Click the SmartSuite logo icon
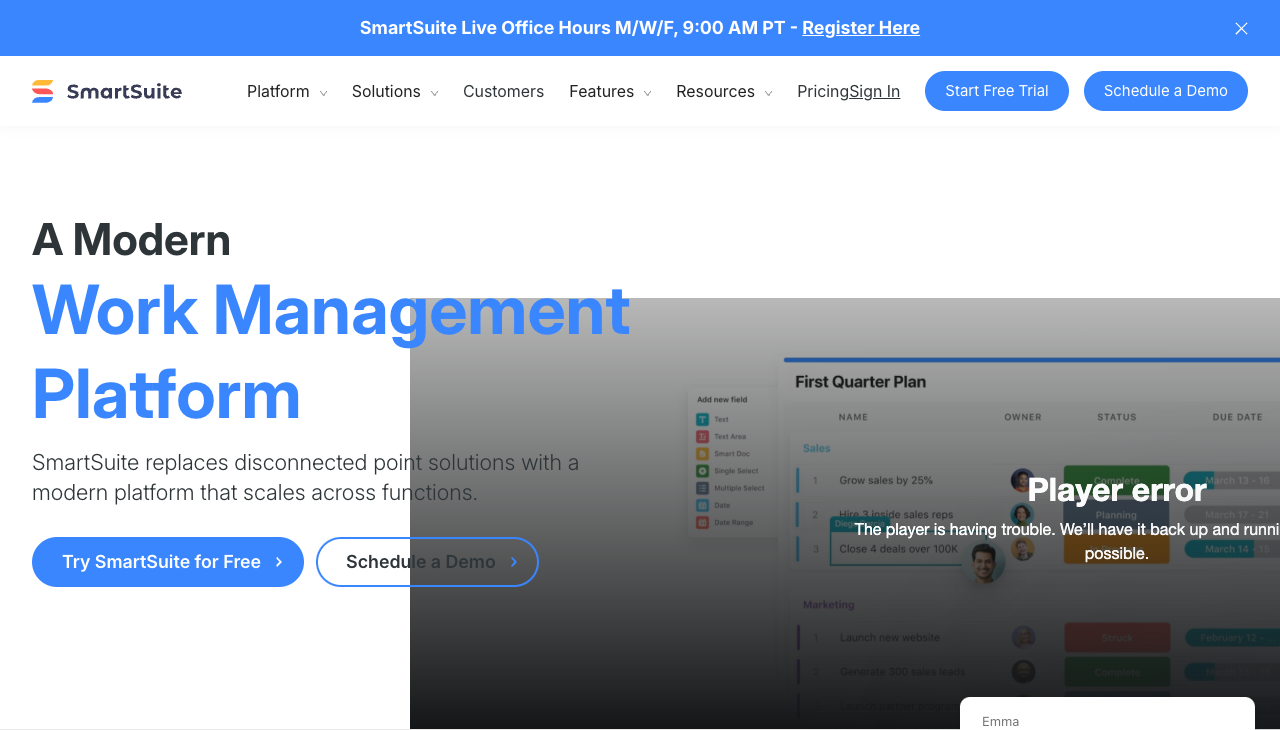This screenshot has height=730, width=1280. (43, 91)
